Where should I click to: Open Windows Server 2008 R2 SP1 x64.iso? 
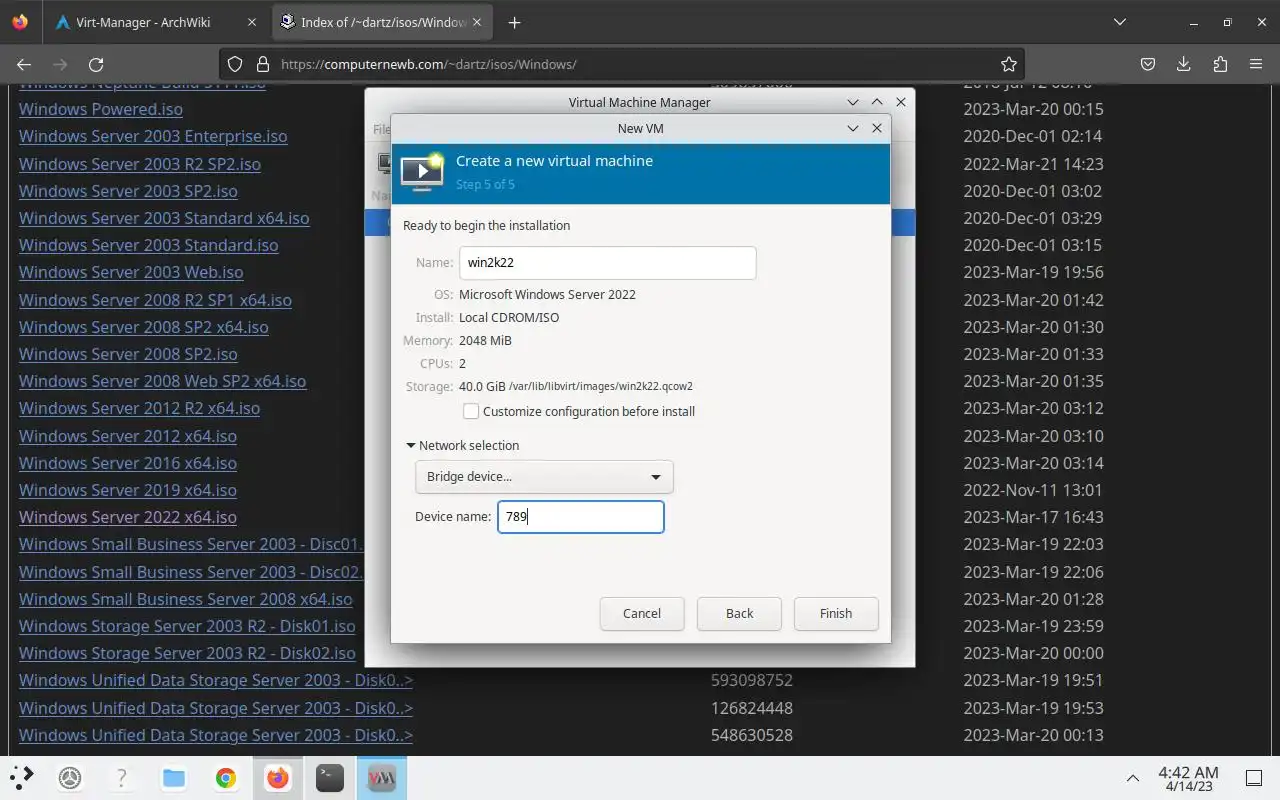(x=155, y=300)
